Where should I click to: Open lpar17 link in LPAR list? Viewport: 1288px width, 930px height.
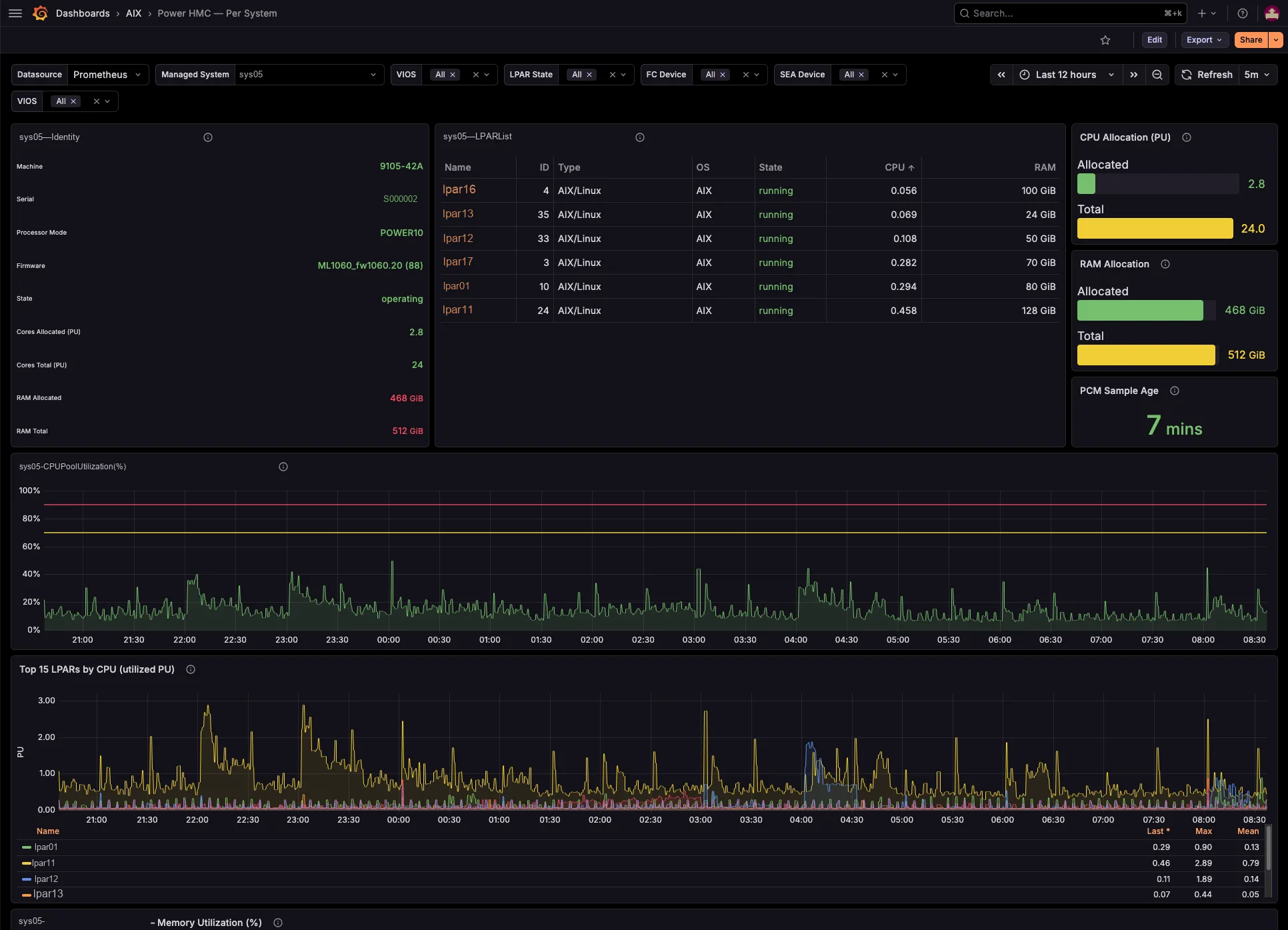coord(457,261)
